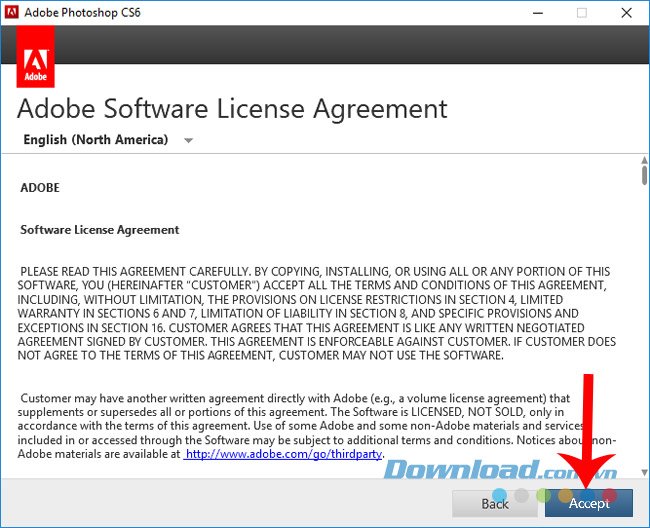Click the language dropdown arrow

189,140
